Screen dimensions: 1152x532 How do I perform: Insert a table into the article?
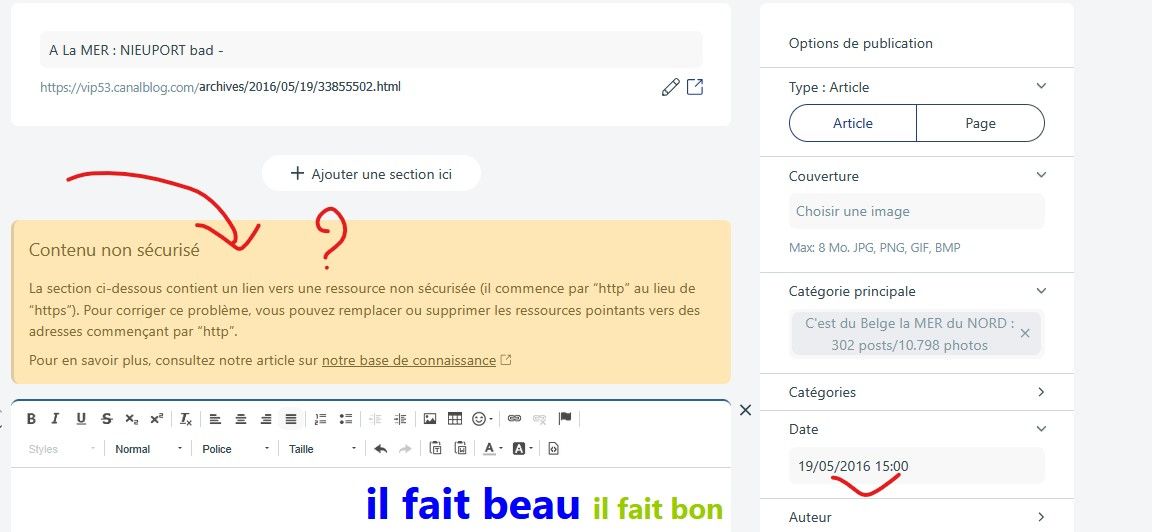click(x=455, y=419)
